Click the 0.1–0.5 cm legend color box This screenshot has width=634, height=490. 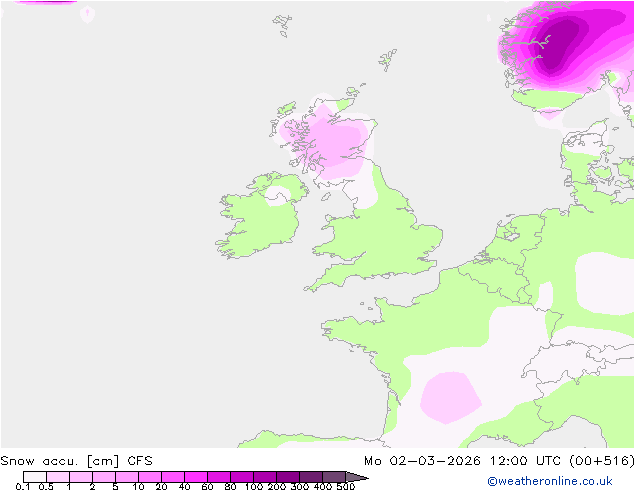pos(35,477)
